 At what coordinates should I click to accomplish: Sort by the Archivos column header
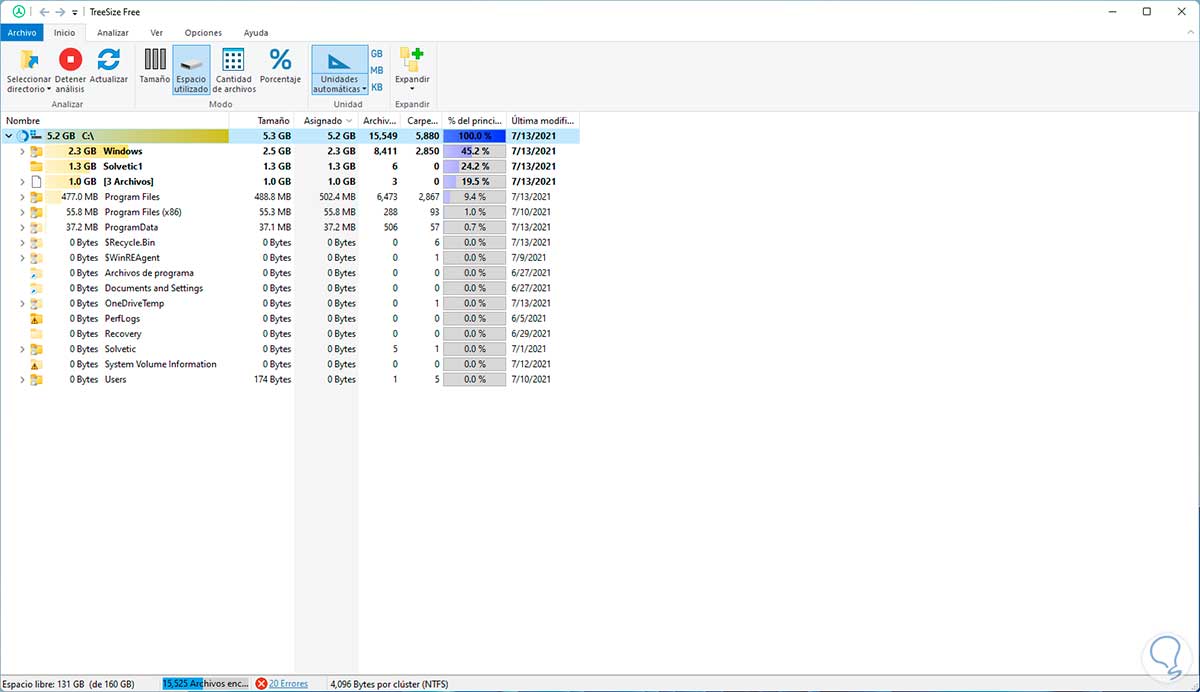pos(380,120)
